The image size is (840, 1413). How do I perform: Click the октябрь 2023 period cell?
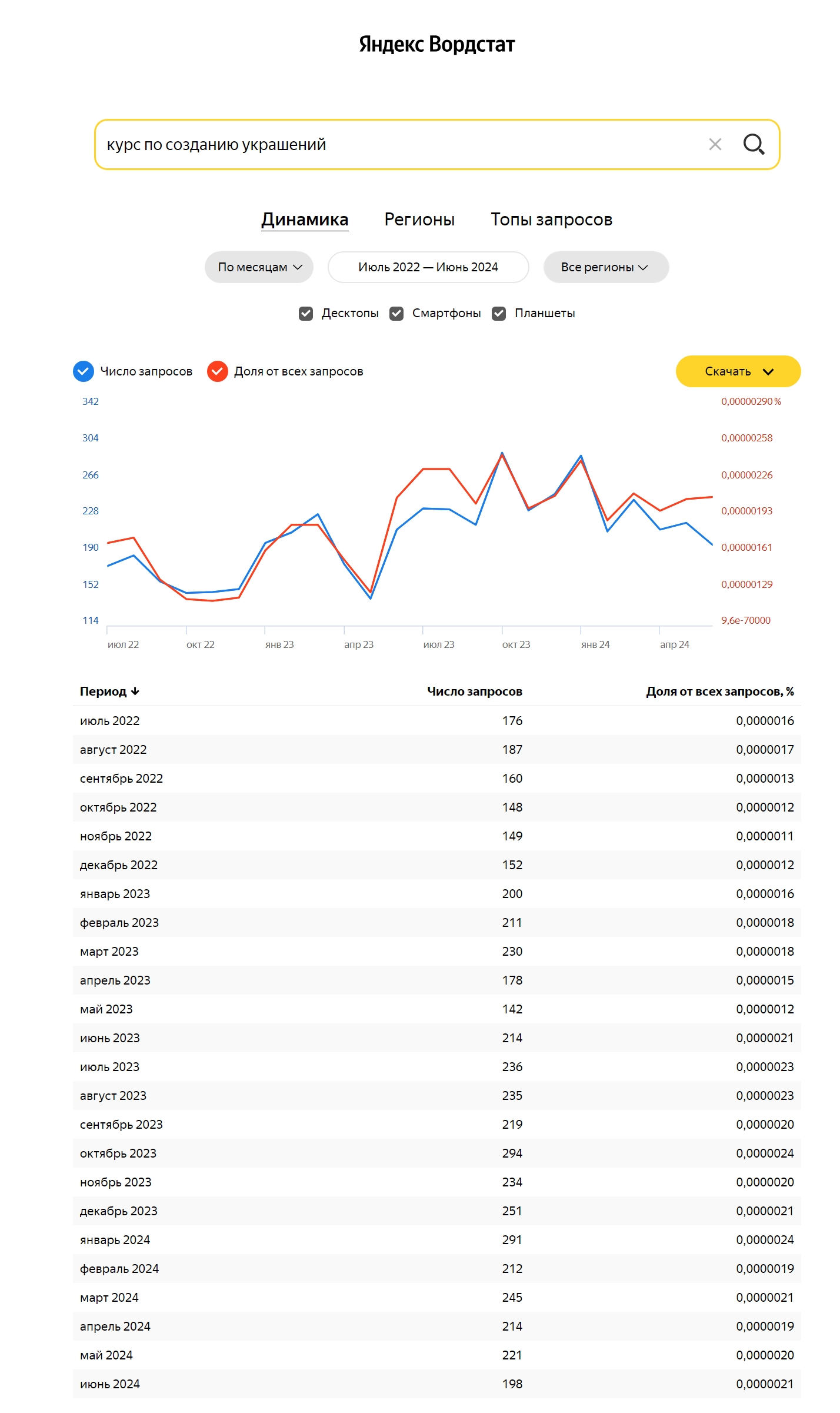(x=118, y=1153)
